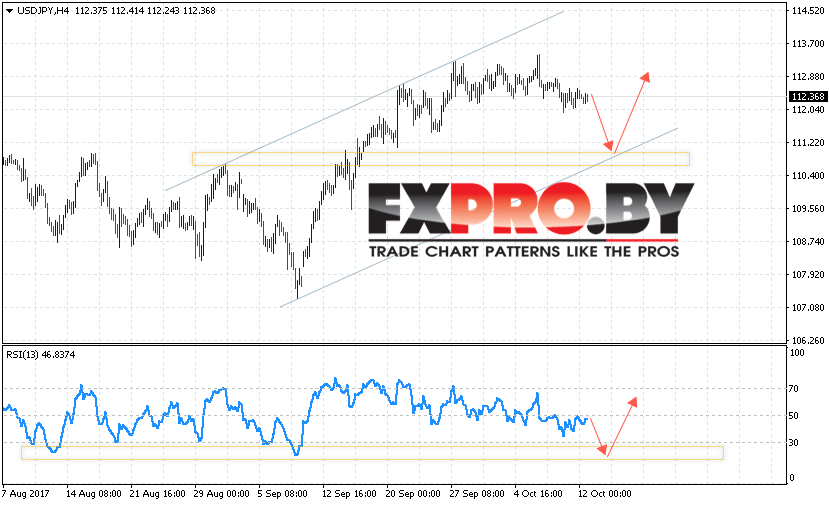The image size is (829, 505).
Task: Select the high price value 112.414
Action: [127, 11]
